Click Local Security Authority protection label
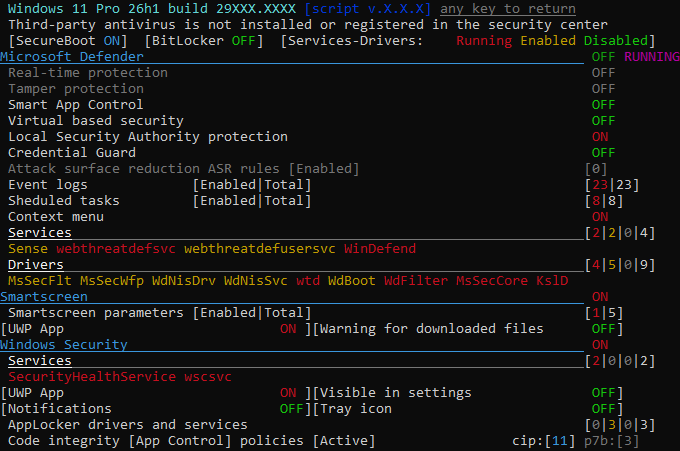 [x=148, y=137]
